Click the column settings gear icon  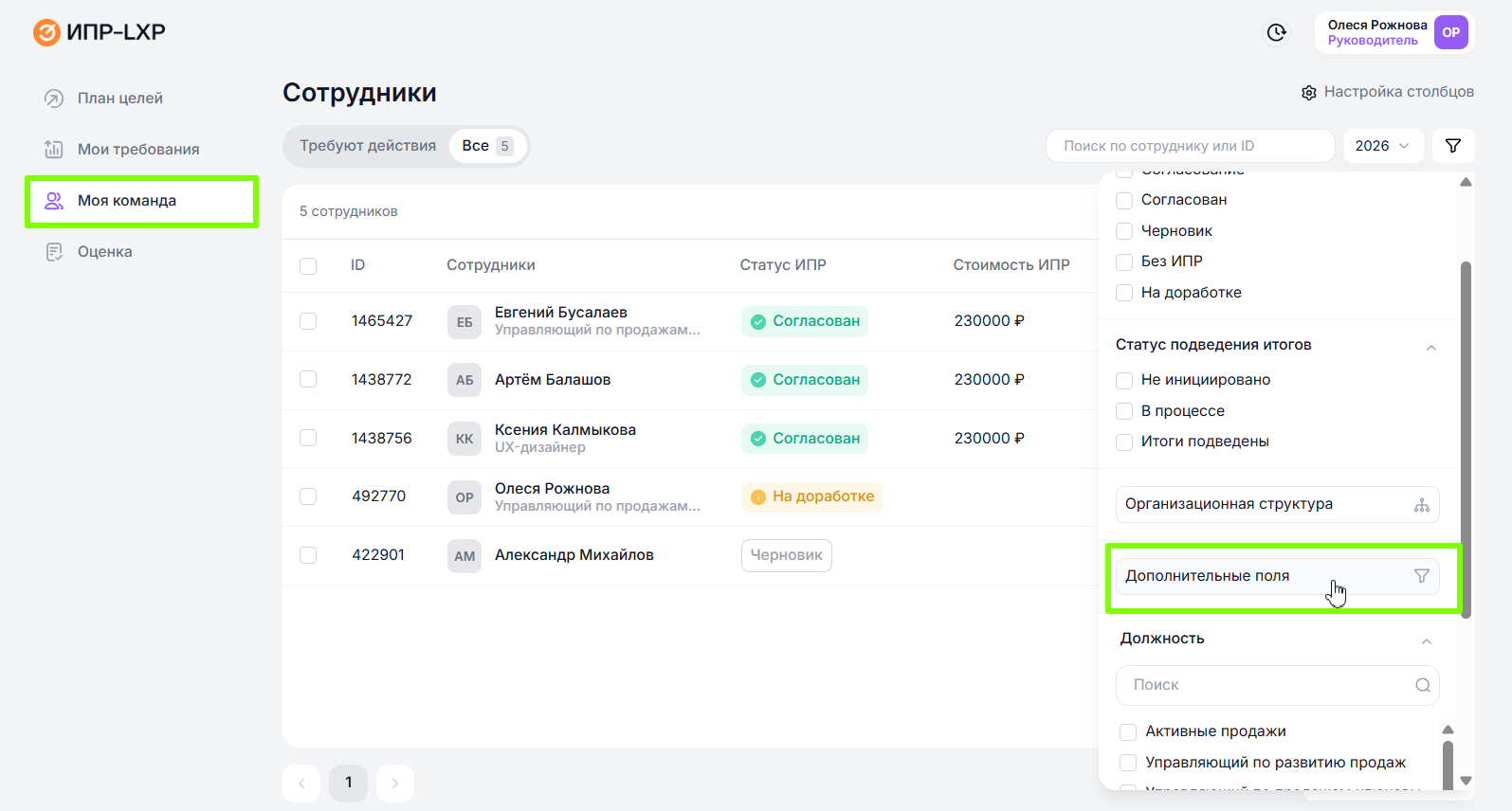point(1309,93)
